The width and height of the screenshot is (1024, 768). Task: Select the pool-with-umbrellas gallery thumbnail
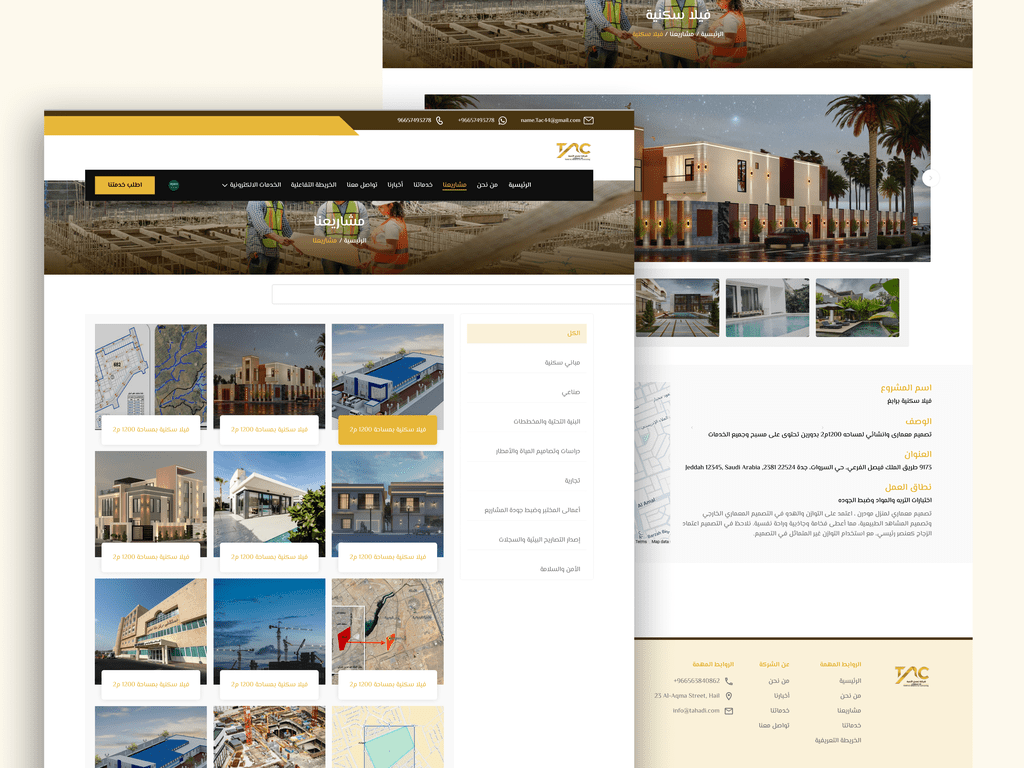[x=857, y=308]
